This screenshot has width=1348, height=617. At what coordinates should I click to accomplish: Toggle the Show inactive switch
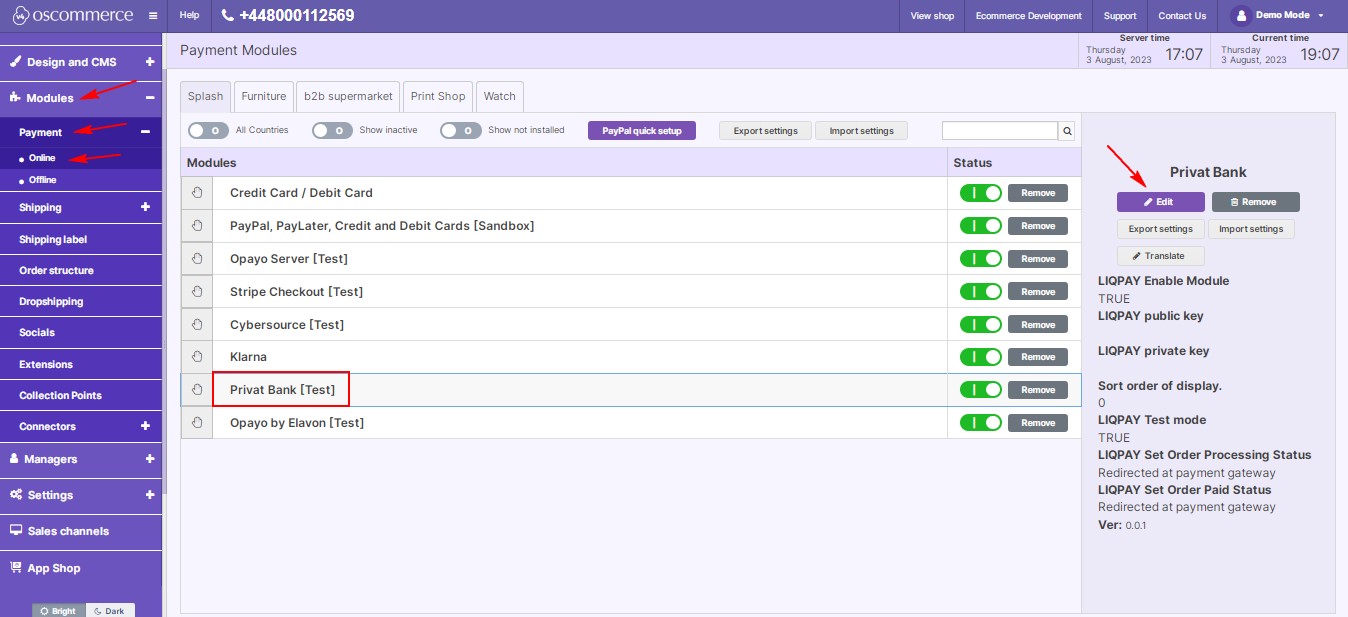(x=332, y=130)
